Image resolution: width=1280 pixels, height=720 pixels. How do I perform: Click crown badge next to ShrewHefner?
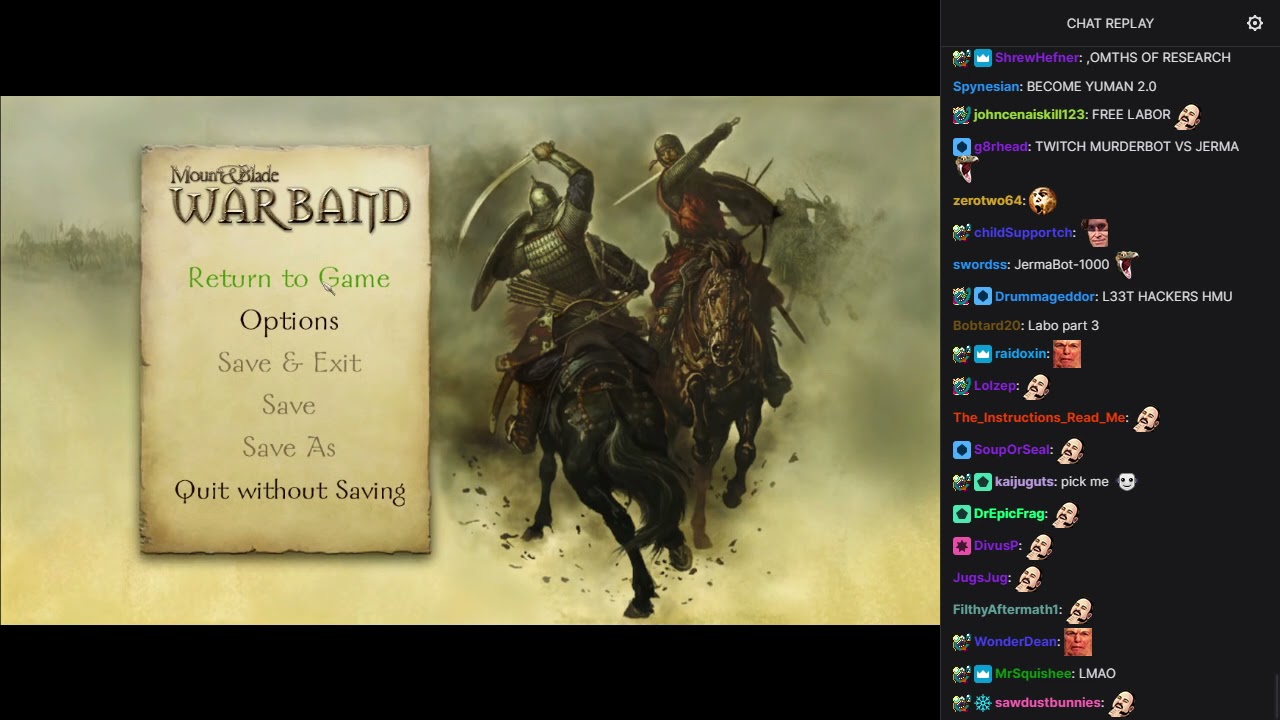tap(983, 58)
